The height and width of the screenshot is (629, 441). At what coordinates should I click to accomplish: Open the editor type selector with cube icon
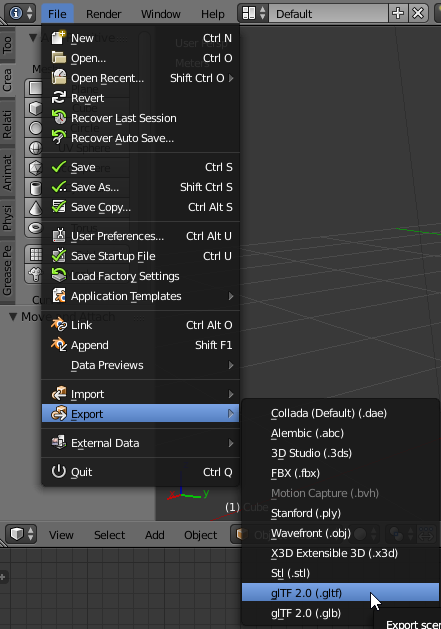click(x=21, y=534)
